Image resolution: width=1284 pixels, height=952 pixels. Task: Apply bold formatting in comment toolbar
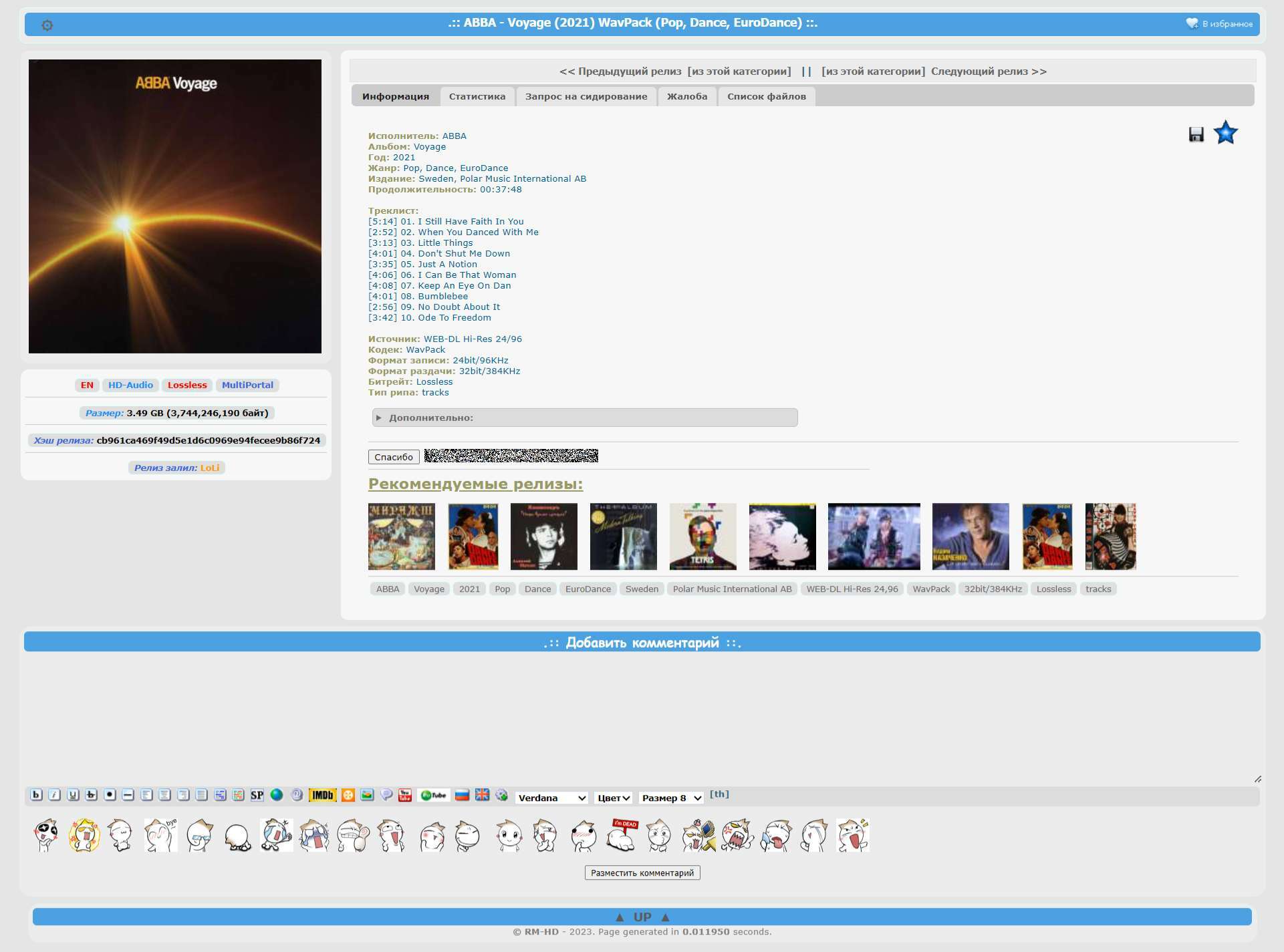click(x=37, y=795)
